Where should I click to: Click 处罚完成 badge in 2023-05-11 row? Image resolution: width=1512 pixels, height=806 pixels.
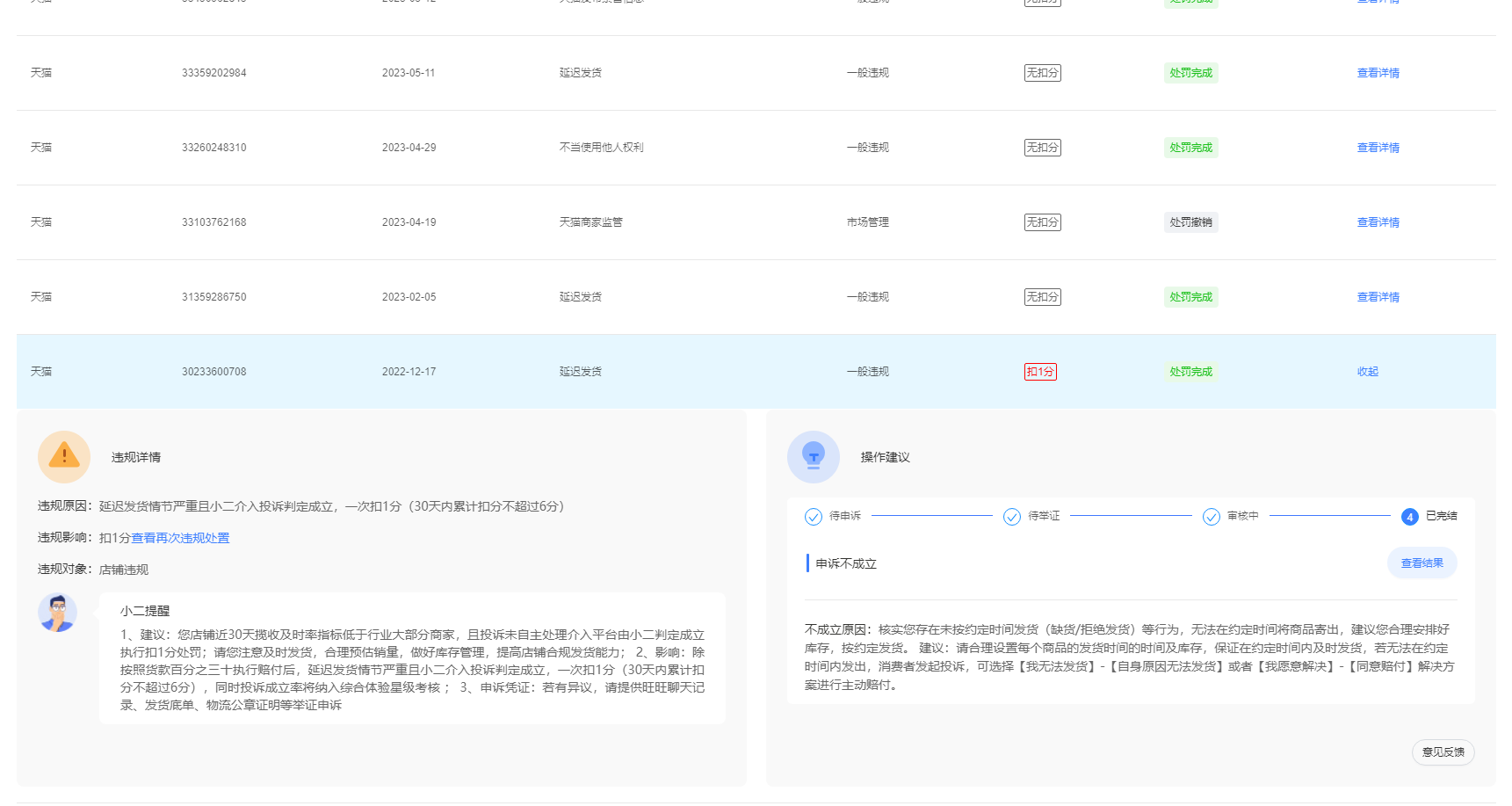(1191, 73)
